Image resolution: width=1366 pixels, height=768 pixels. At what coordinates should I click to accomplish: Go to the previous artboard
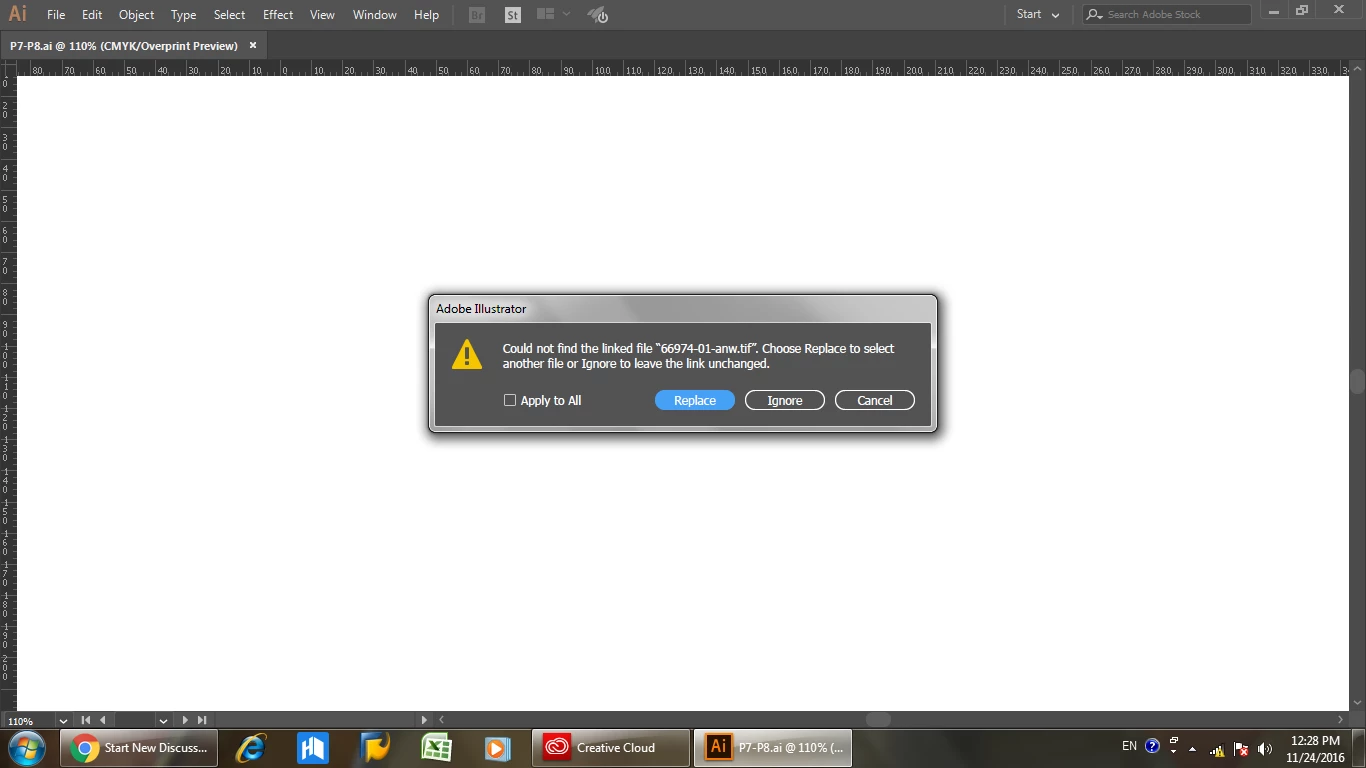coord(102,720)
